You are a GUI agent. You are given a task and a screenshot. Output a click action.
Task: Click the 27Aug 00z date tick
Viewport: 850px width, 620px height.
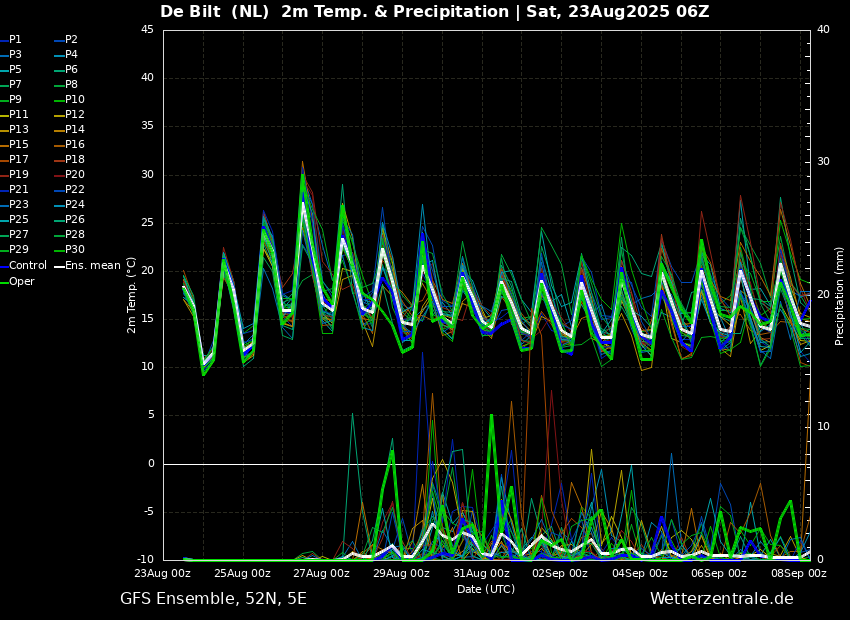pos(321,574)
